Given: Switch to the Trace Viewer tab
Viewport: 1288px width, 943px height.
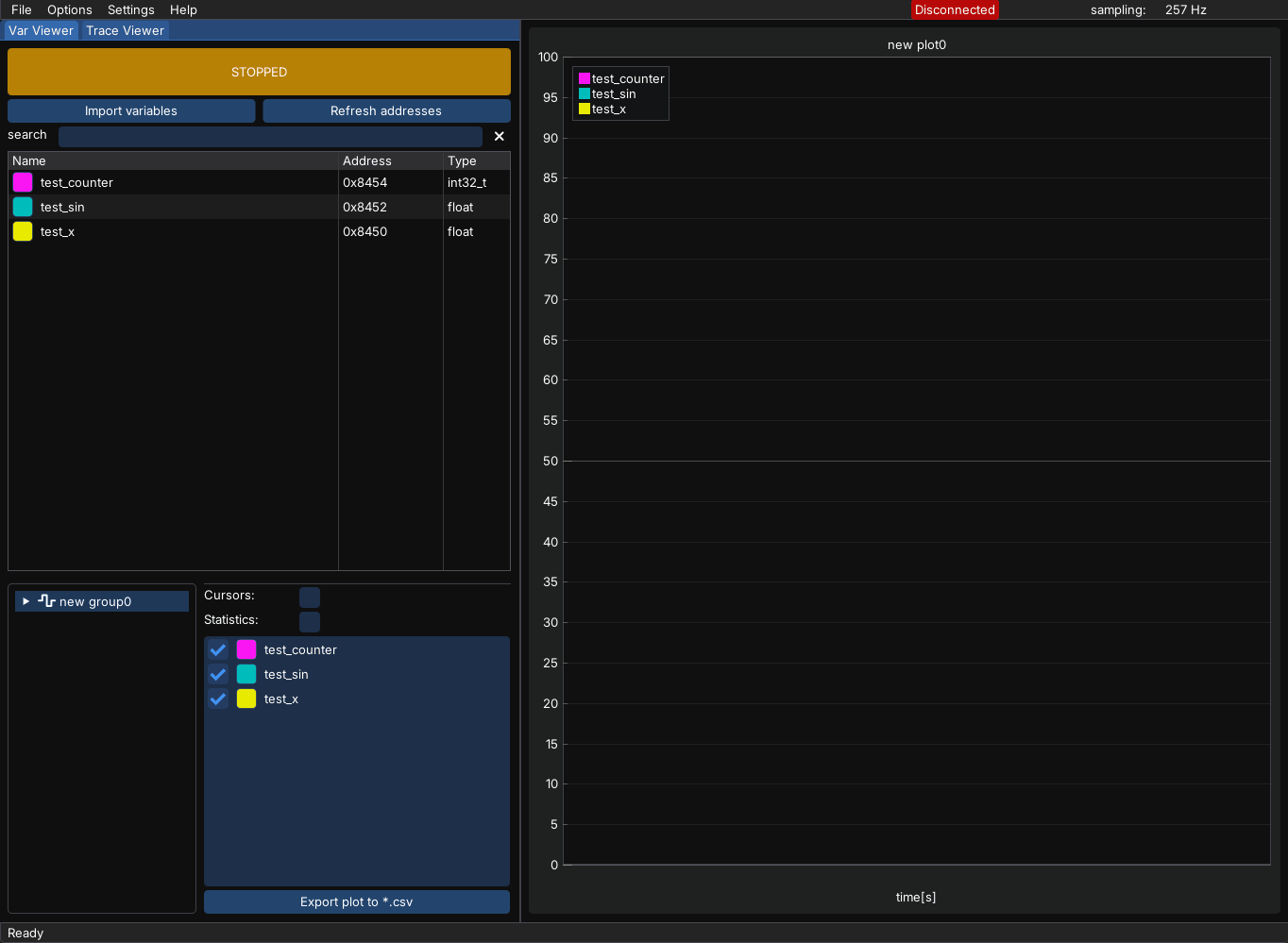Looking at the screenshot, I should [125, 30].
